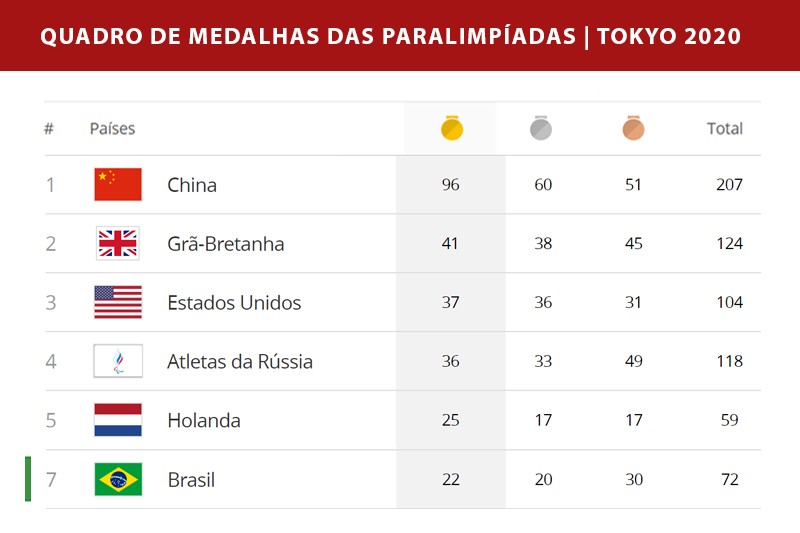Click the Netherlands flag icon
This screenshot has width=800, height=533.
118,420
